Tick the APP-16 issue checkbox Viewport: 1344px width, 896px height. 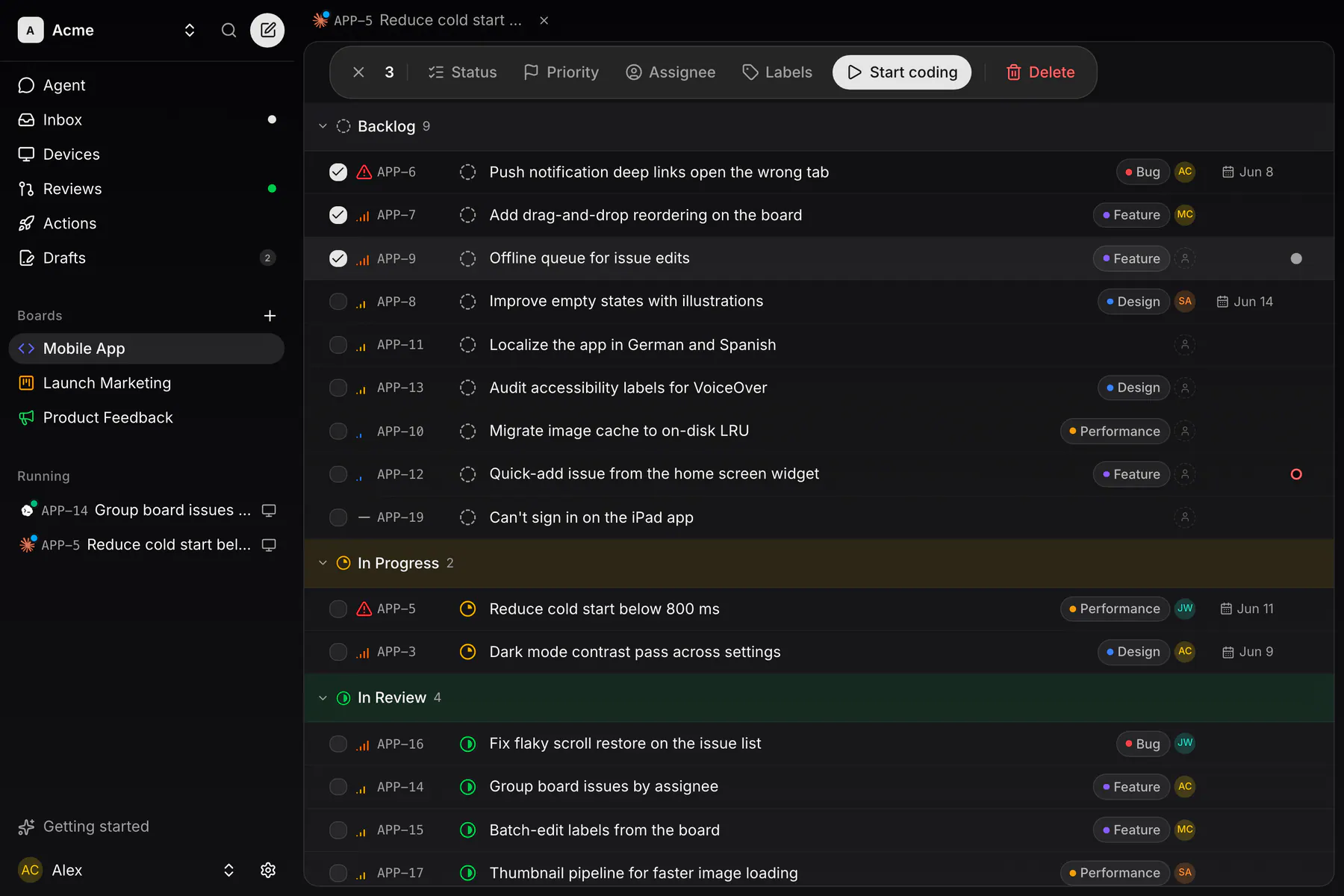click(x=338, y=744)
